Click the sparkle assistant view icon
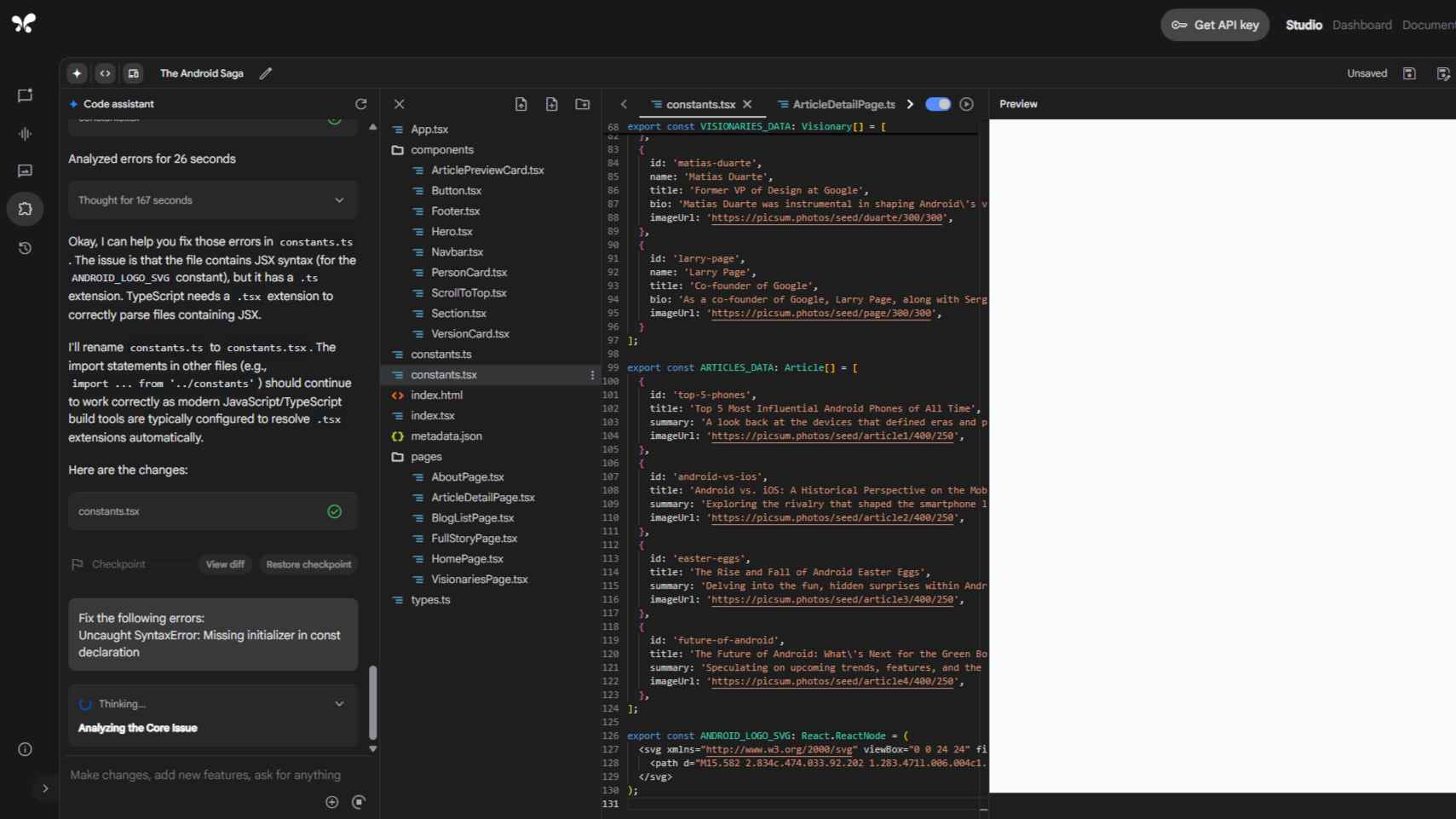1456x819 pixels. click(78, 73)
